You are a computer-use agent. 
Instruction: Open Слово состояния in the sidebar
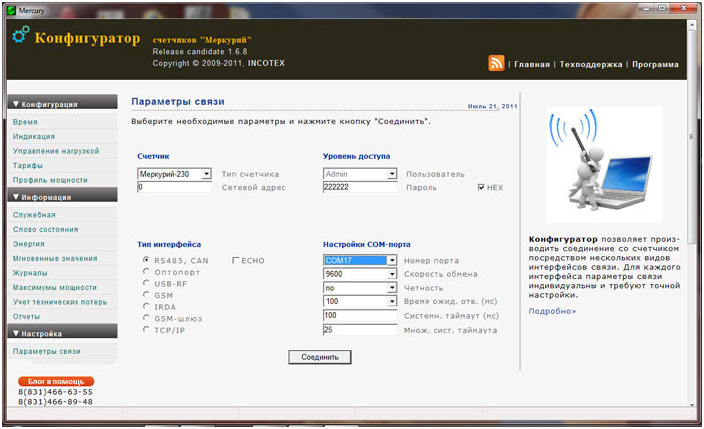click(x=45, y=229)
